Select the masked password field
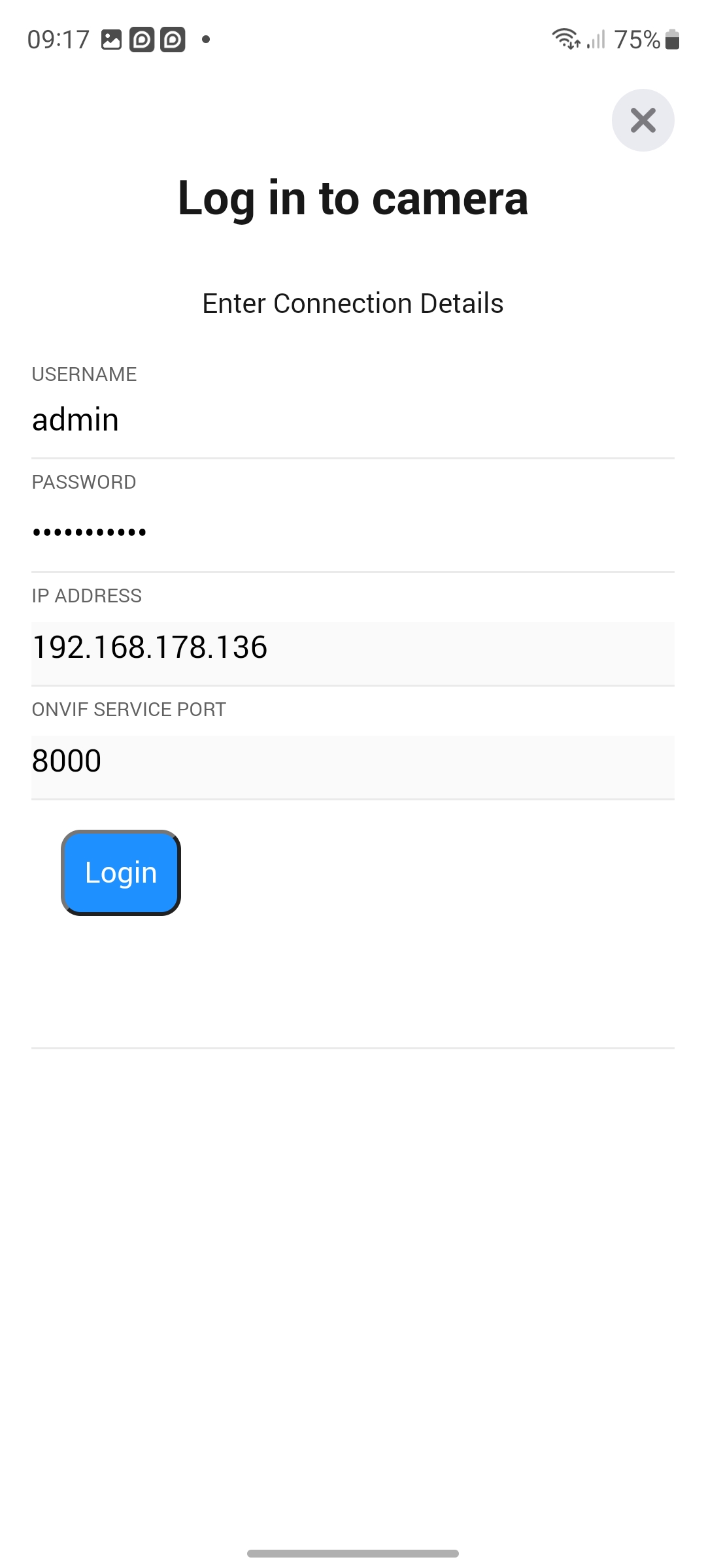The image size is (706, 1568). point(353,532)
